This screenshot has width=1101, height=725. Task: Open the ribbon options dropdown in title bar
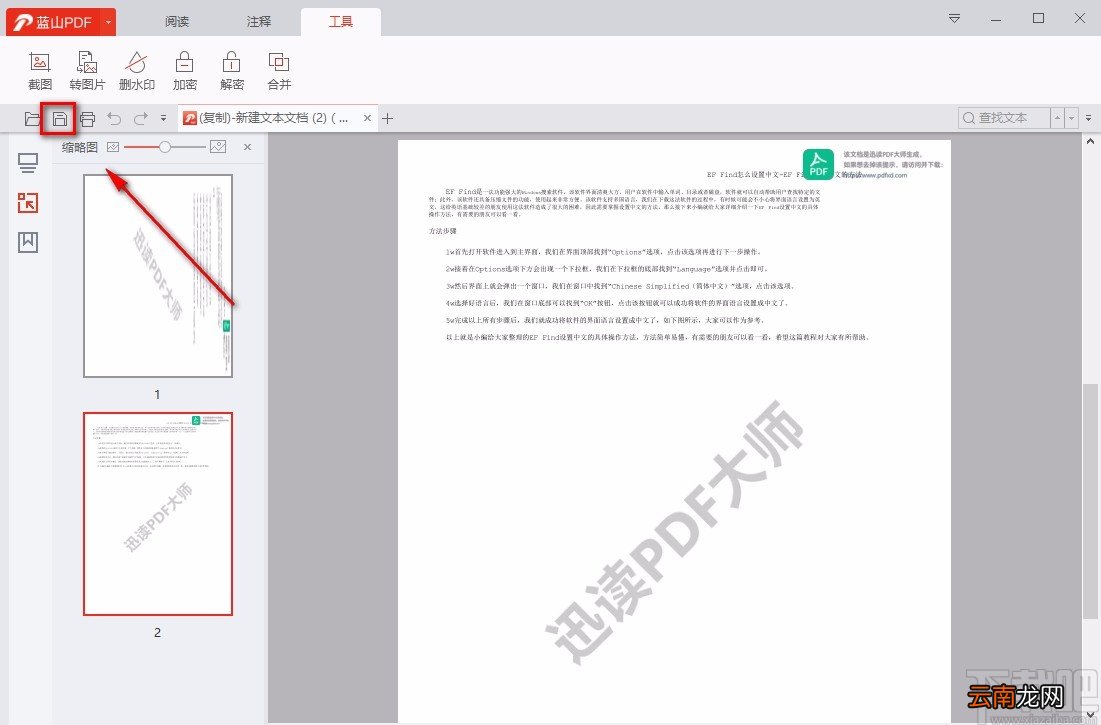(954, 18)
